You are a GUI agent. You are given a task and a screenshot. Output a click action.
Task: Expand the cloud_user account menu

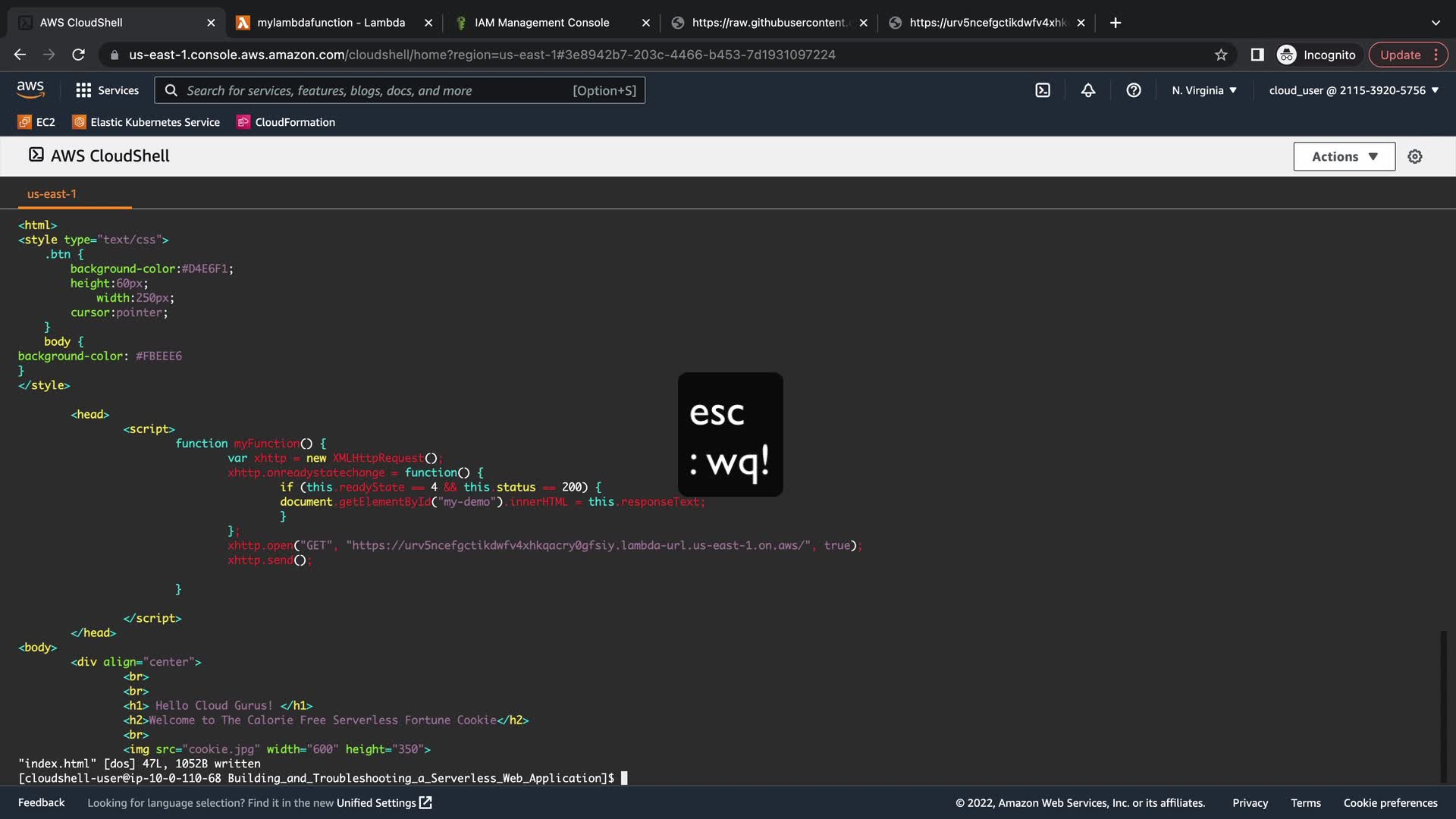click(x=1354, y=90)
